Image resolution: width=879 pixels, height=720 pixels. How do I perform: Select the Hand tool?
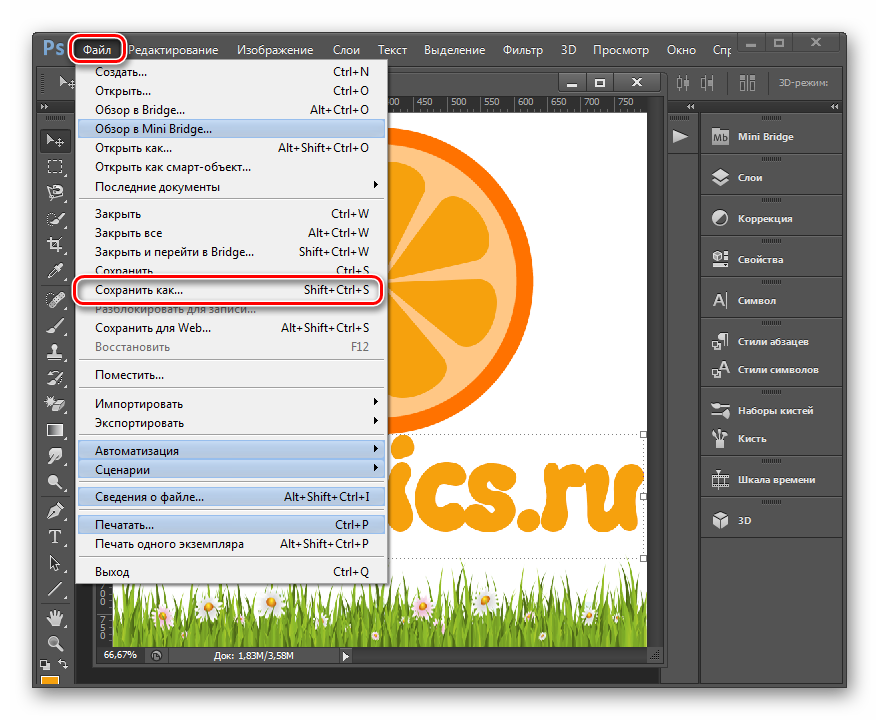point(55,617)
